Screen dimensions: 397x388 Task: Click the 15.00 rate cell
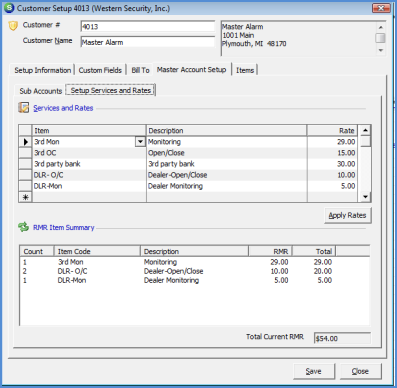coord(332,153)
